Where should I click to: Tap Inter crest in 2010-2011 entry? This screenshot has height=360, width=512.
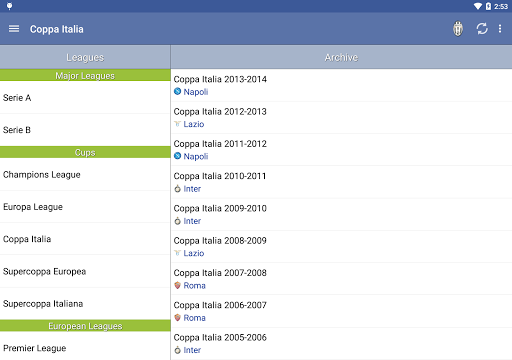click(178, 189)
